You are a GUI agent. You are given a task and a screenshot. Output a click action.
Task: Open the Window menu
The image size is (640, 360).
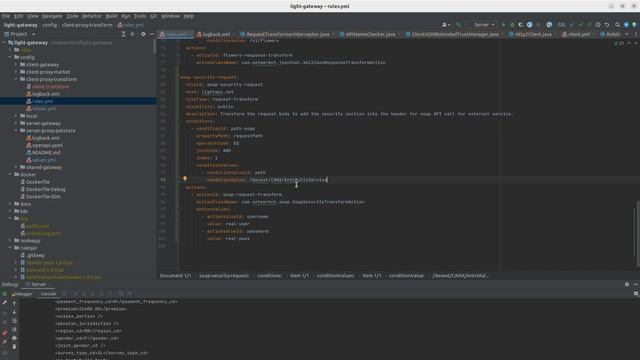coord(170,16)
